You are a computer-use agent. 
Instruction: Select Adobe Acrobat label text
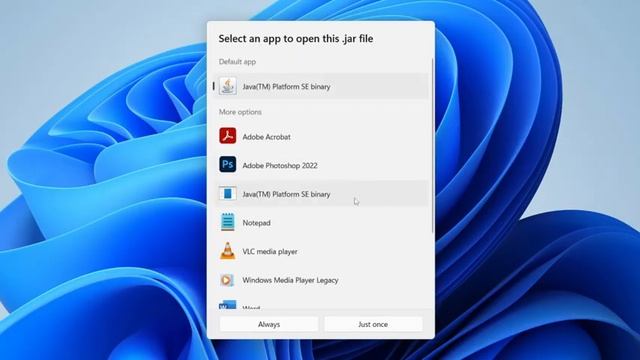coord(267,137)
